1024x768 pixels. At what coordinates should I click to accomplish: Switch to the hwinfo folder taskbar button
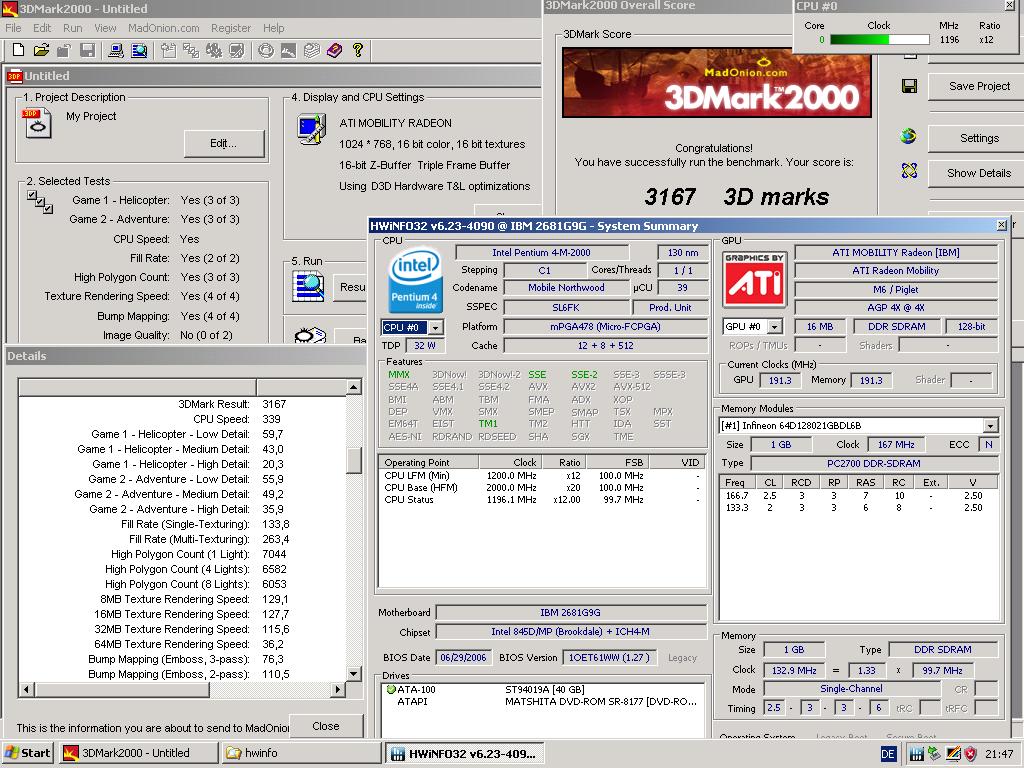point(300,753)
